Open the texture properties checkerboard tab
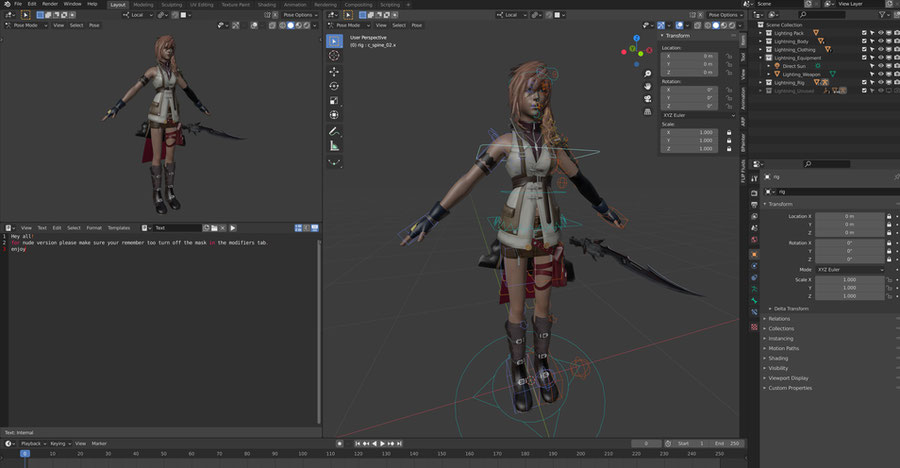The width and height of the screenshot is (900, 468). [x=754, y=327]
